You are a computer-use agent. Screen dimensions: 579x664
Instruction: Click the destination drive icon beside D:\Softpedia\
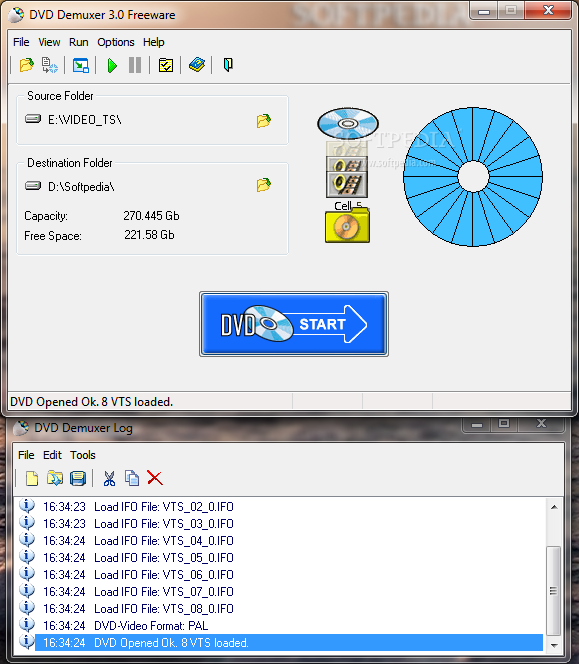point(33,185)
